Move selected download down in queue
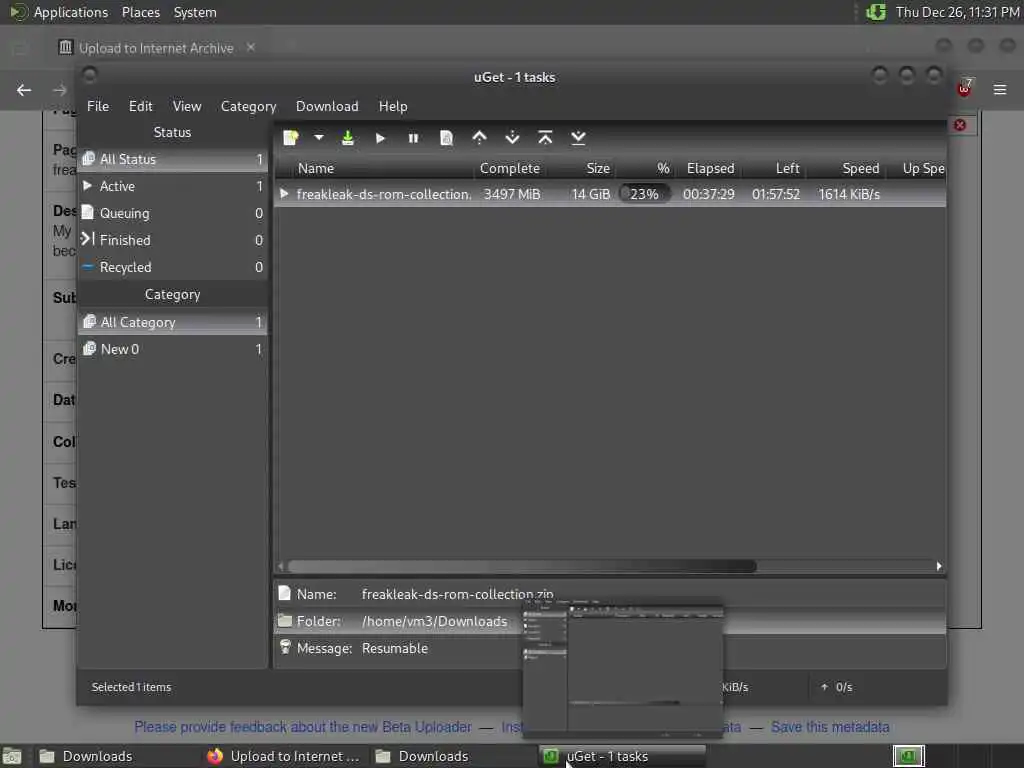The width and height of the screenshot is (1024, 768). click(513, 138)
